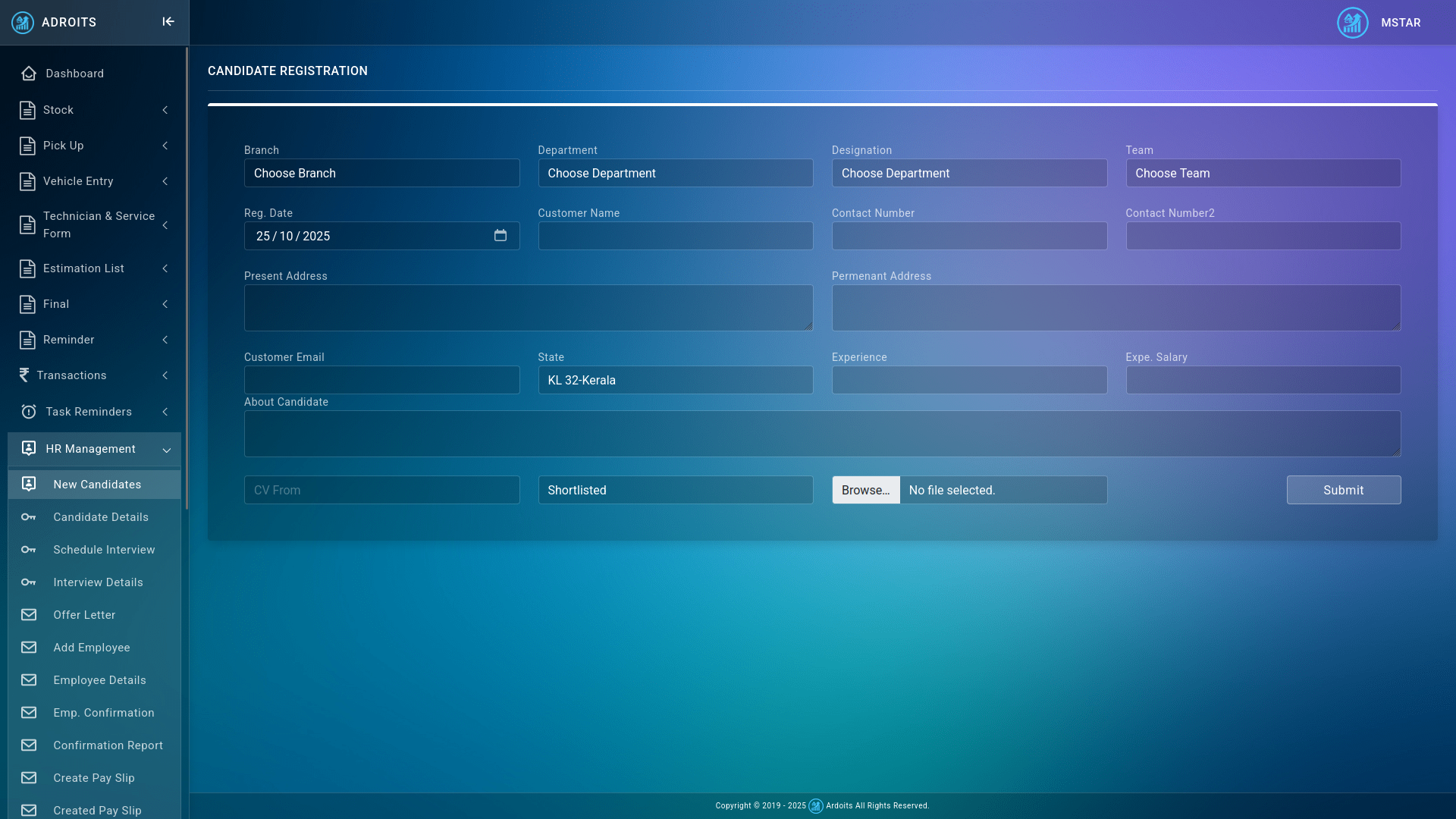
Task: Open the Choose Branch dropdown
Action: (x=381, y=173)
